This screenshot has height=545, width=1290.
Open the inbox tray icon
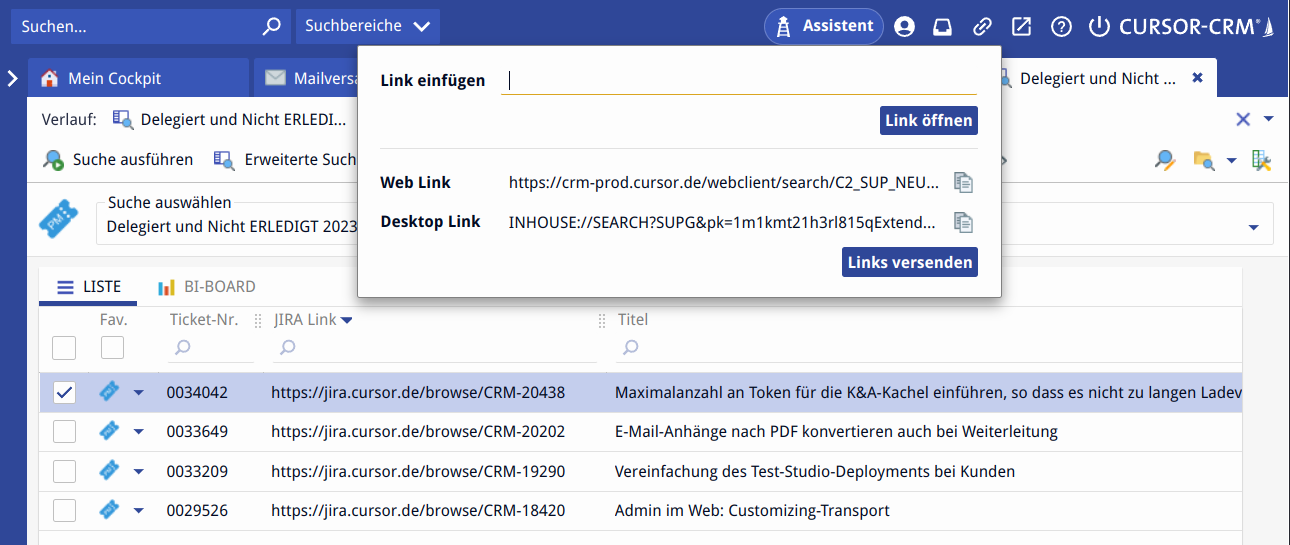point(943,27)
